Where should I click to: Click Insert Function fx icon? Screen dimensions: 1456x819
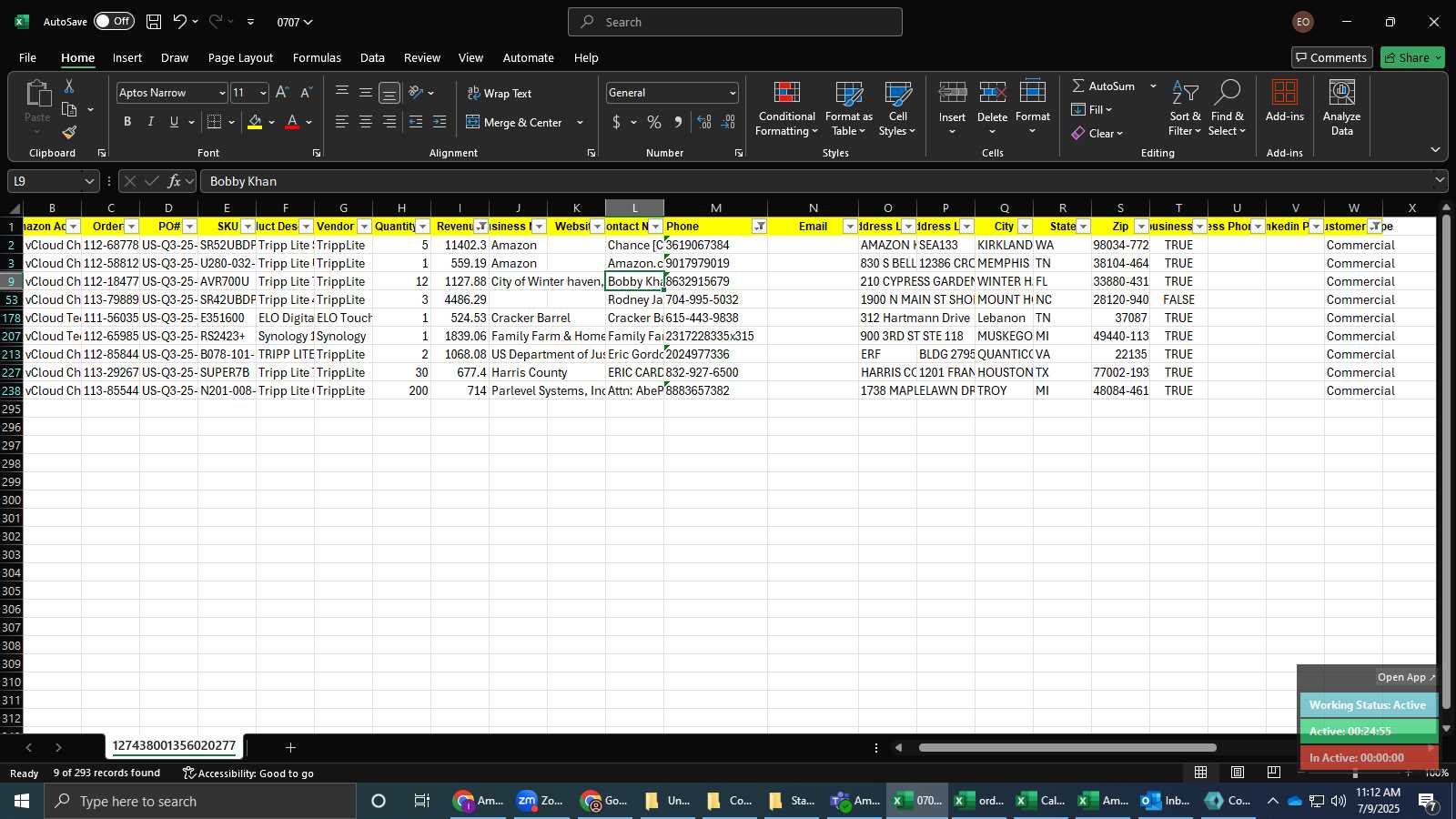[174, 181]
